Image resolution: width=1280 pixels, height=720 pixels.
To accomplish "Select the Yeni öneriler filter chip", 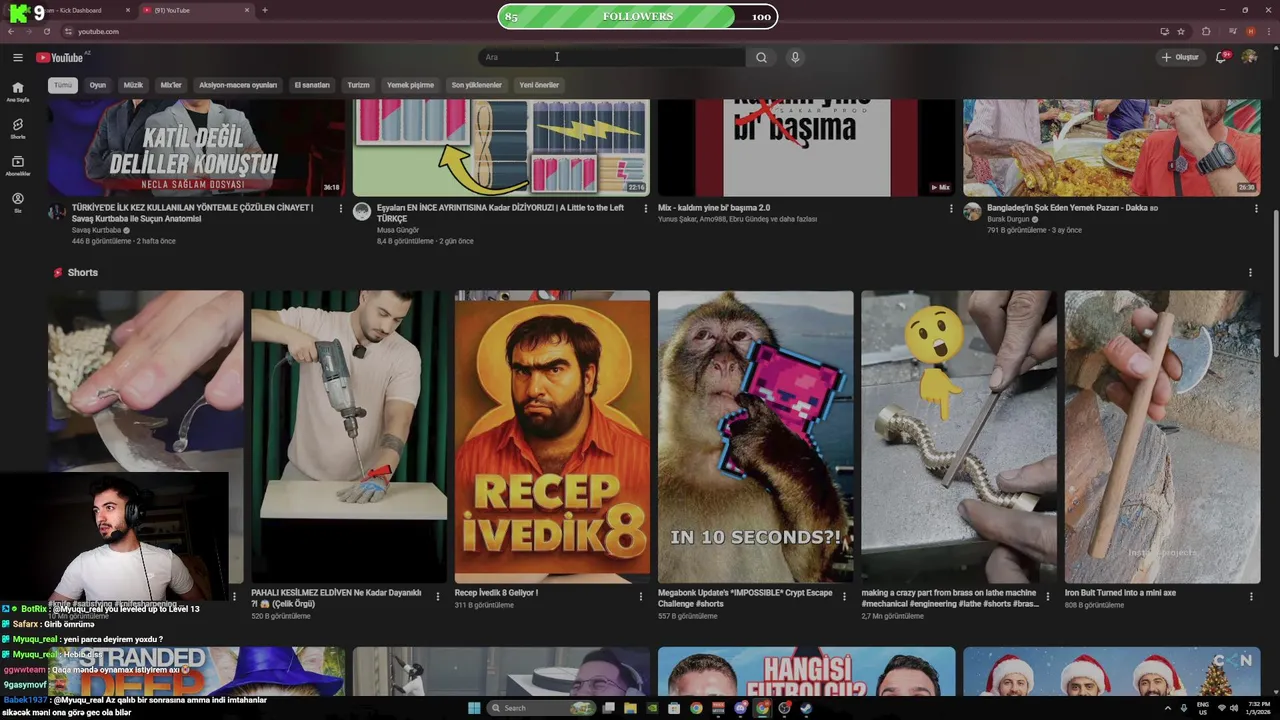I will tap(539, 85).
